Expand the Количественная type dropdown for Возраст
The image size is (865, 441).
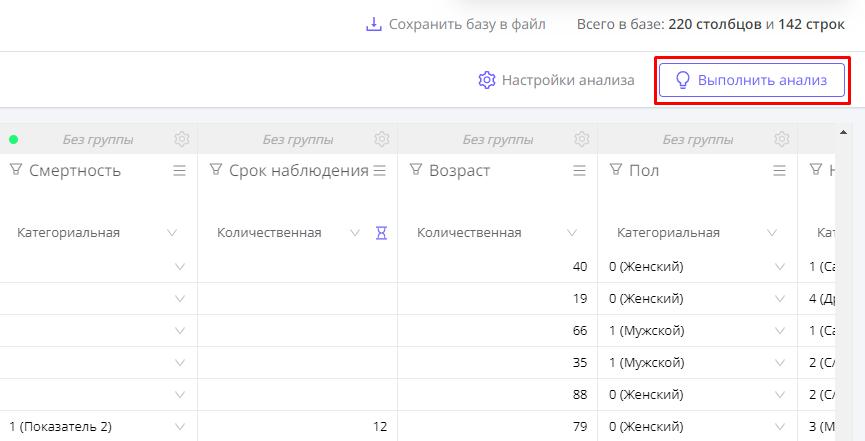pyautogui.click(x=572, y=233)
